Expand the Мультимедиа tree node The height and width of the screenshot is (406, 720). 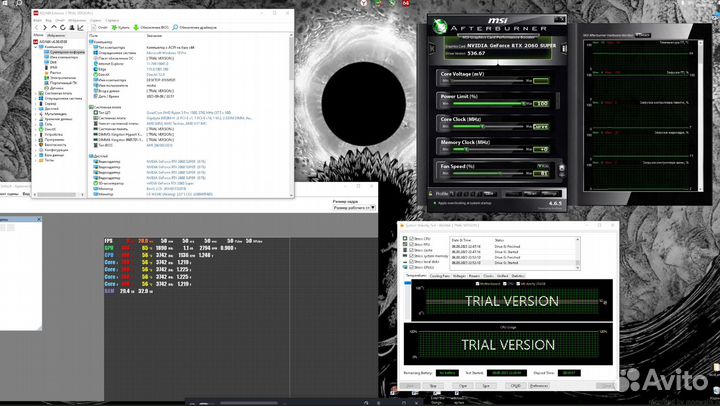(36, 114)
